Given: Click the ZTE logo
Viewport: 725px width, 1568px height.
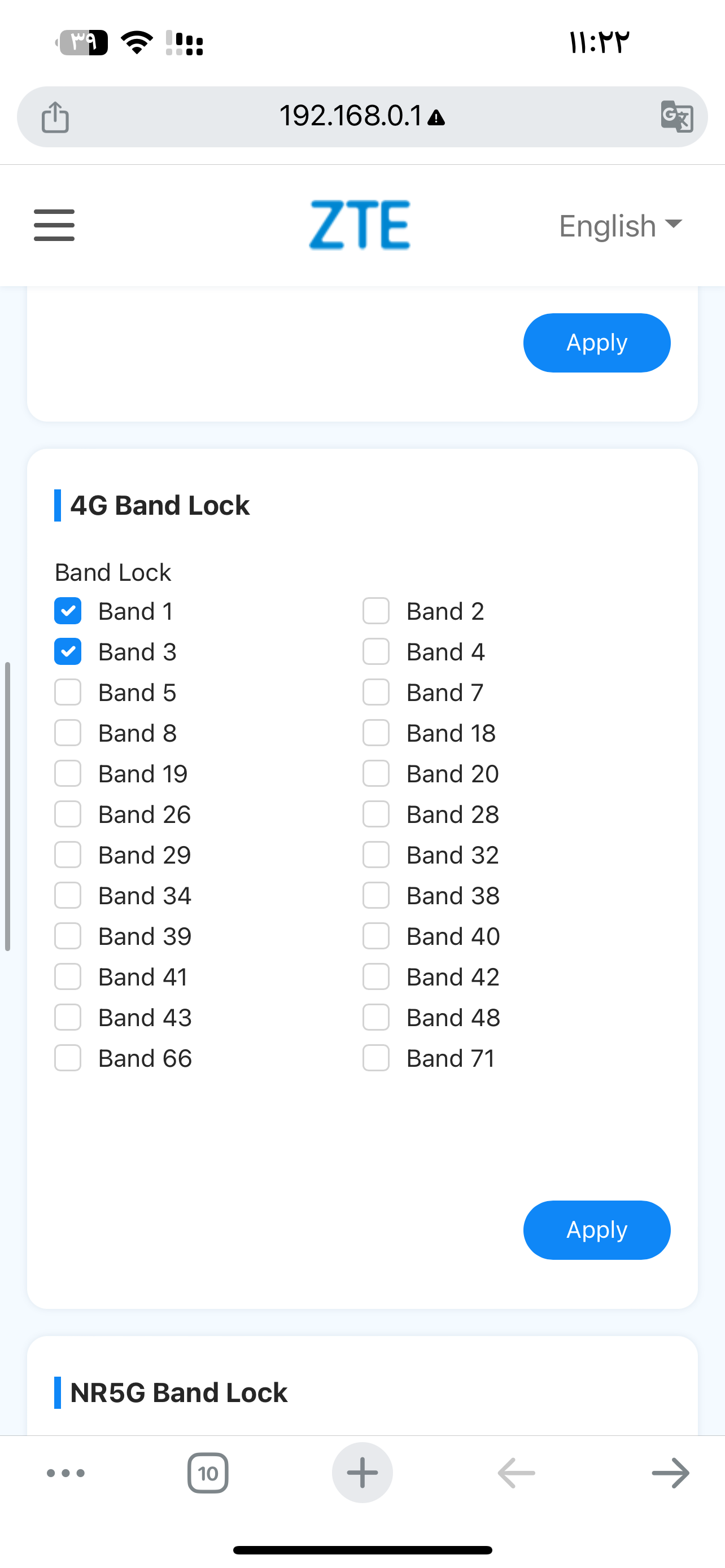Looking at the screenshot, I should pos(360,225).
